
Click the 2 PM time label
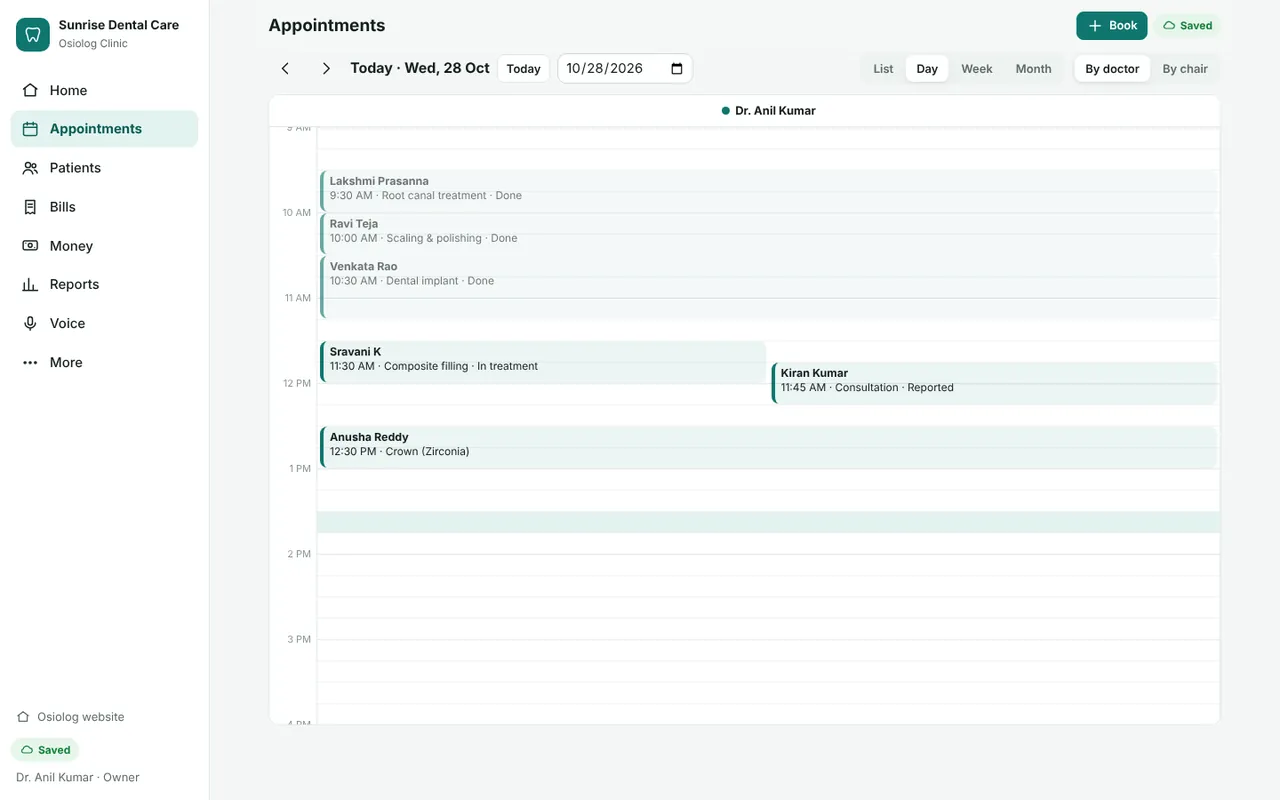[299, 554]
